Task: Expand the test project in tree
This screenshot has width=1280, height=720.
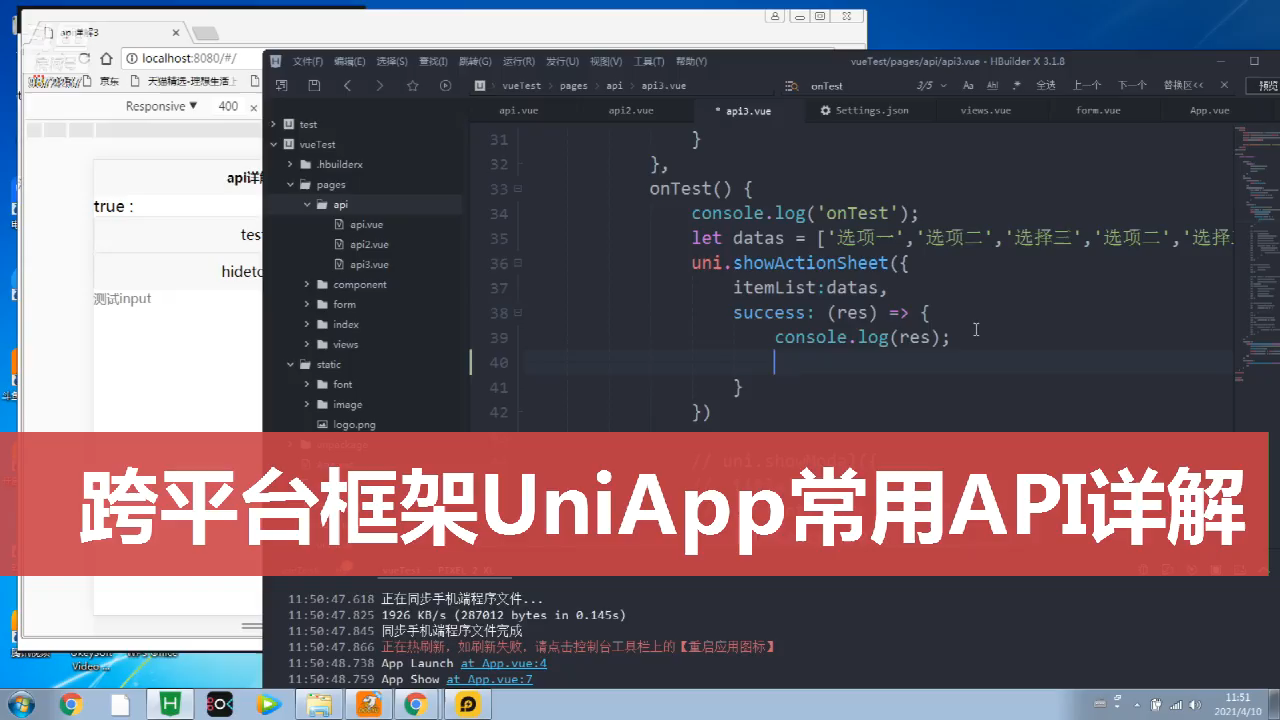Action: pyautogui.click(x=273, y=124)
